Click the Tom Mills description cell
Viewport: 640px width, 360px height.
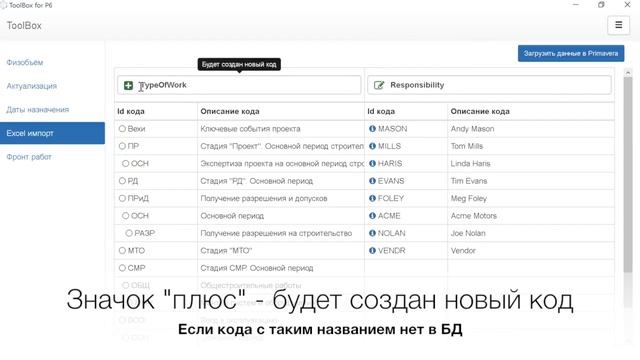[x=531, y=146]
